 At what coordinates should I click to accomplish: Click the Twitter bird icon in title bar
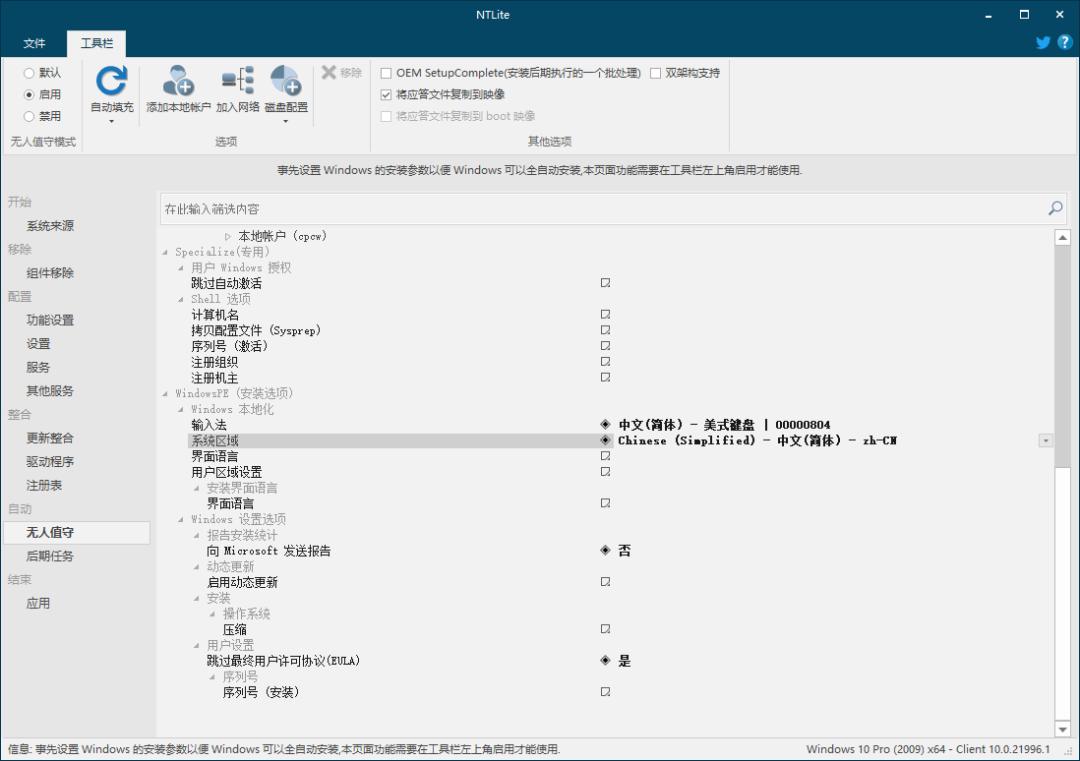[x=1042, y=42]
